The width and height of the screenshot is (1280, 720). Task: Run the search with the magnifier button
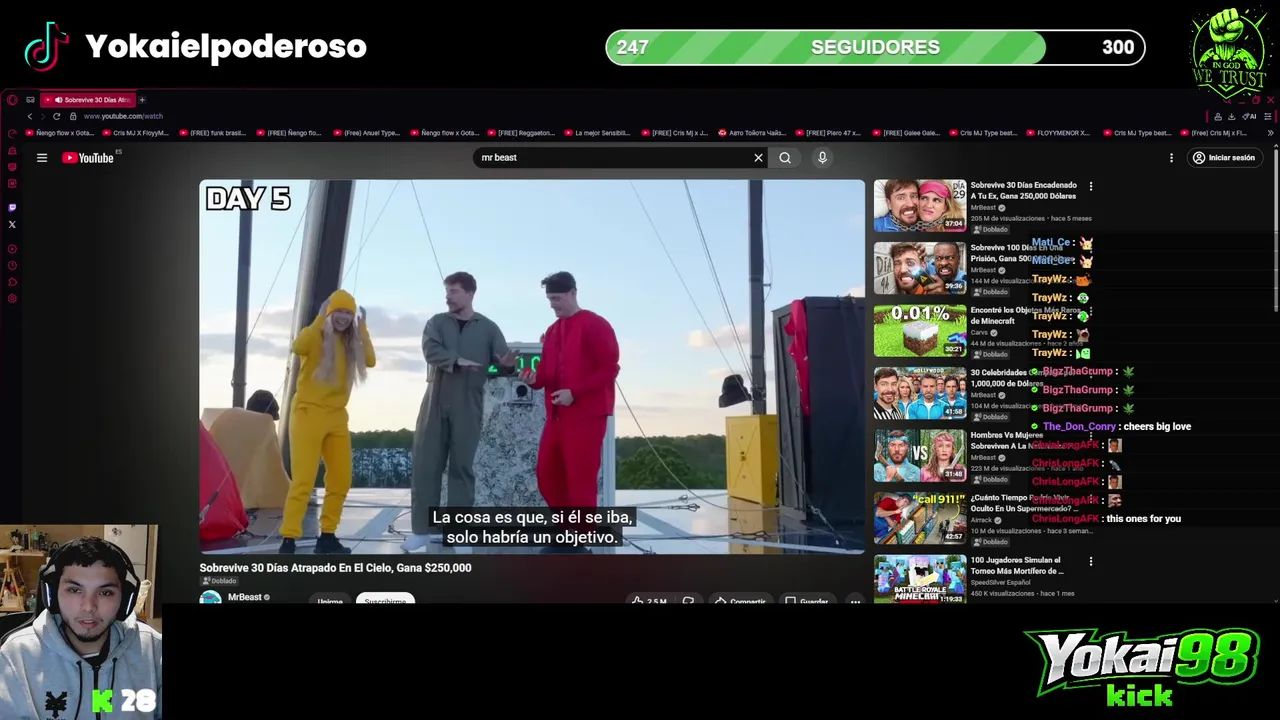click(x=785, y=158)
